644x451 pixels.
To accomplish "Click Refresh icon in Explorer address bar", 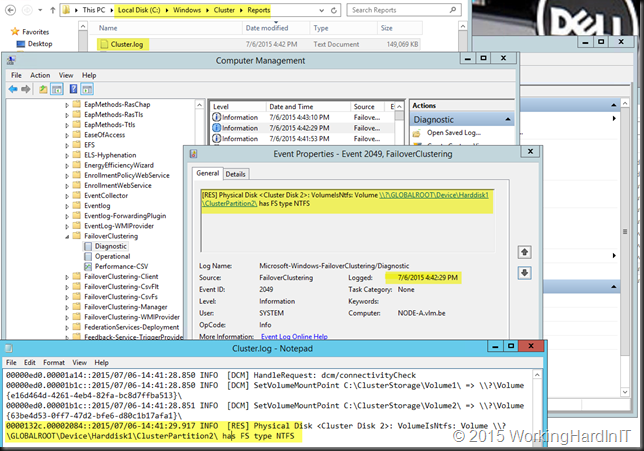I will (x=334, y=10).
